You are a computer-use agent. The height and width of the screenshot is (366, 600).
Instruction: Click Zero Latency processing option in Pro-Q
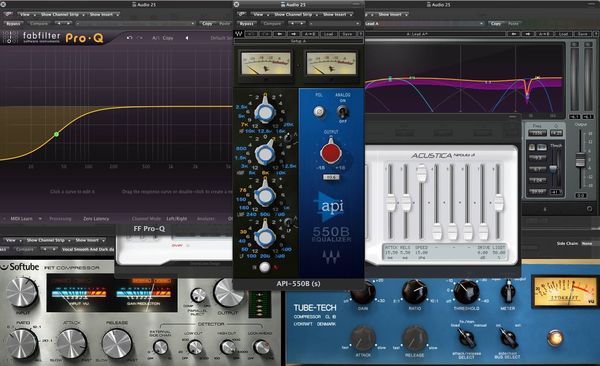pyautogui.click(x=96, y=219)
